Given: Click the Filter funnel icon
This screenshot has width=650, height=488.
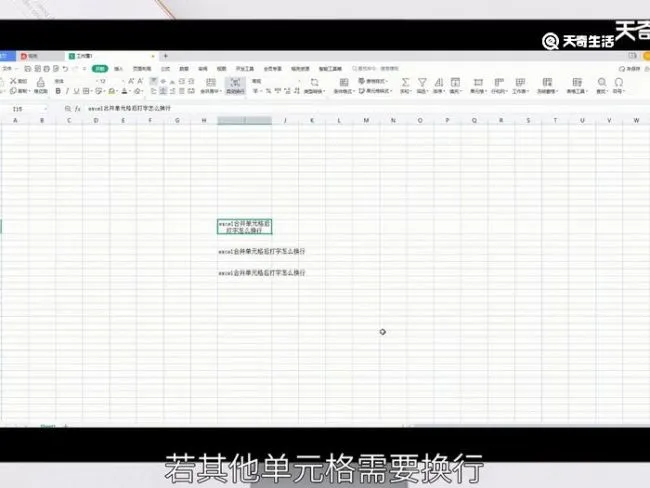Looking at the screenshot, I should (x=422, y=85).
